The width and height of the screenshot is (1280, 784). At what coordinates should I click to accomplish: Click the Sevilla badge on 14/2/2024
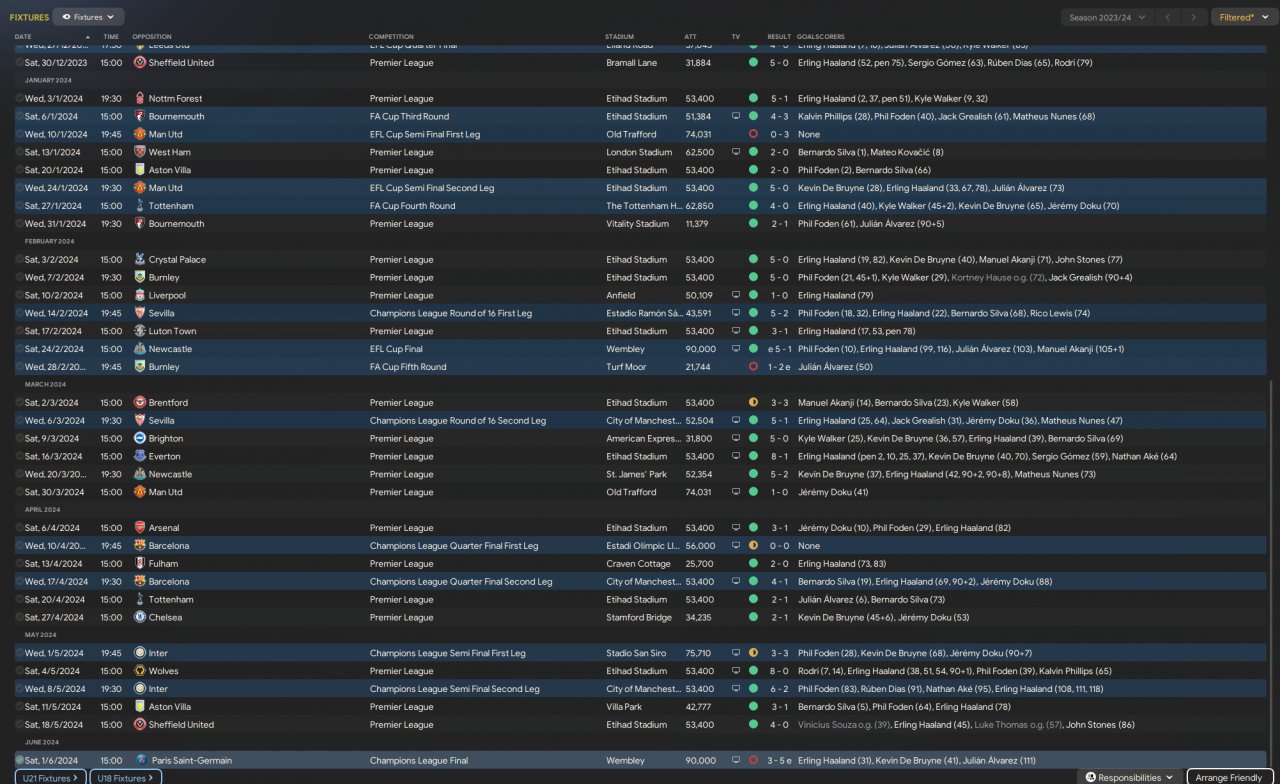point(140,313)
